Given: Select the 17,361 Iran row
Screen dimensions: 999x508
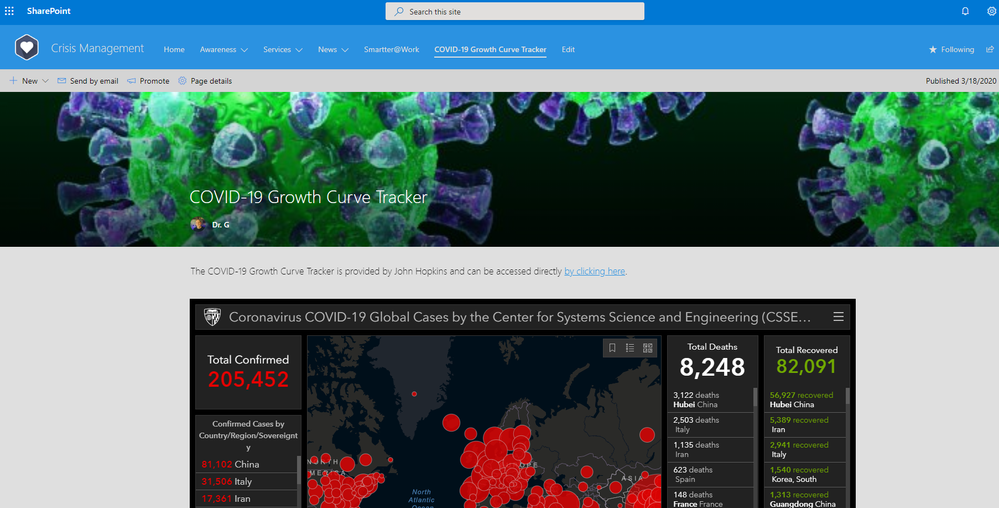Looking at the screenshot, I should click(x=246, y=498).
